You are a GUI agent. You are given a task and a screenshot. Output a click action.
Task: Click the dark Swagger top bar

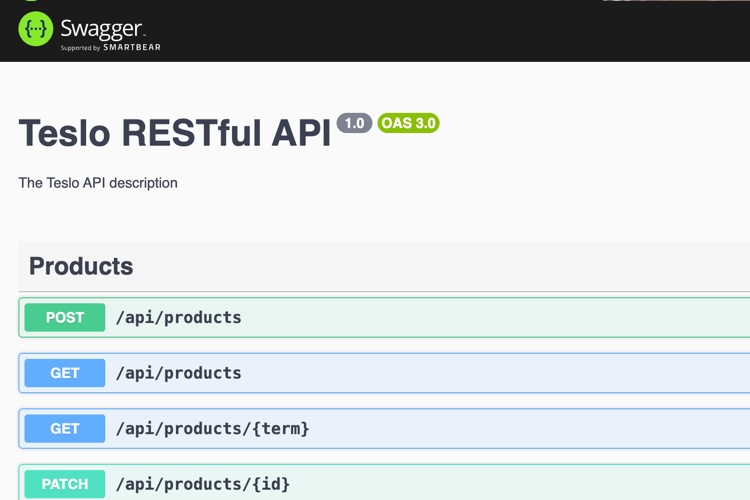click(x=450, y=30)
